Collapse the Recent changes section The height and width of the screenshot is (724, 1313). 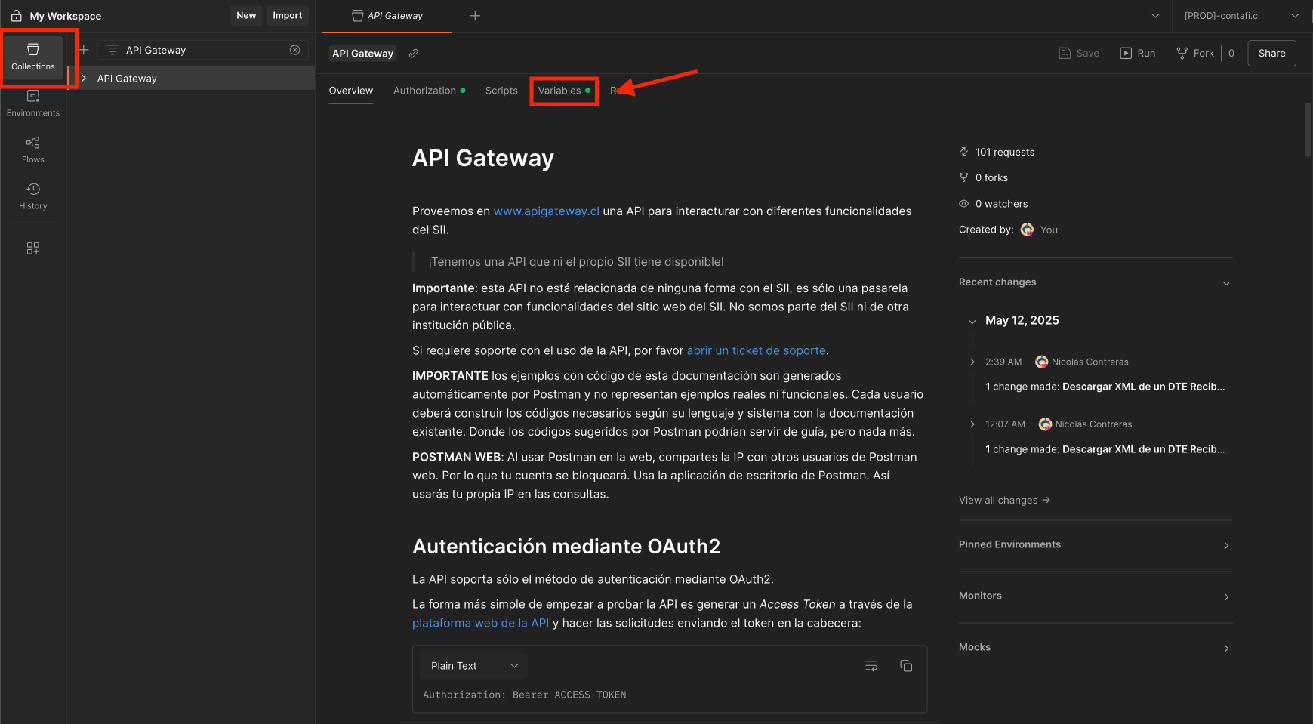point(1226,283)
